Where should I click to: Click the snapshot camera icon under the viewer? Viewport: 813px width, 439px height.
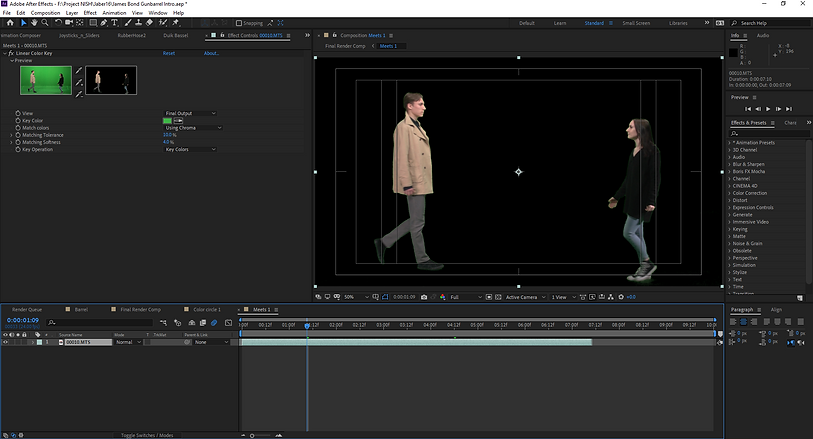coord(424,297)
